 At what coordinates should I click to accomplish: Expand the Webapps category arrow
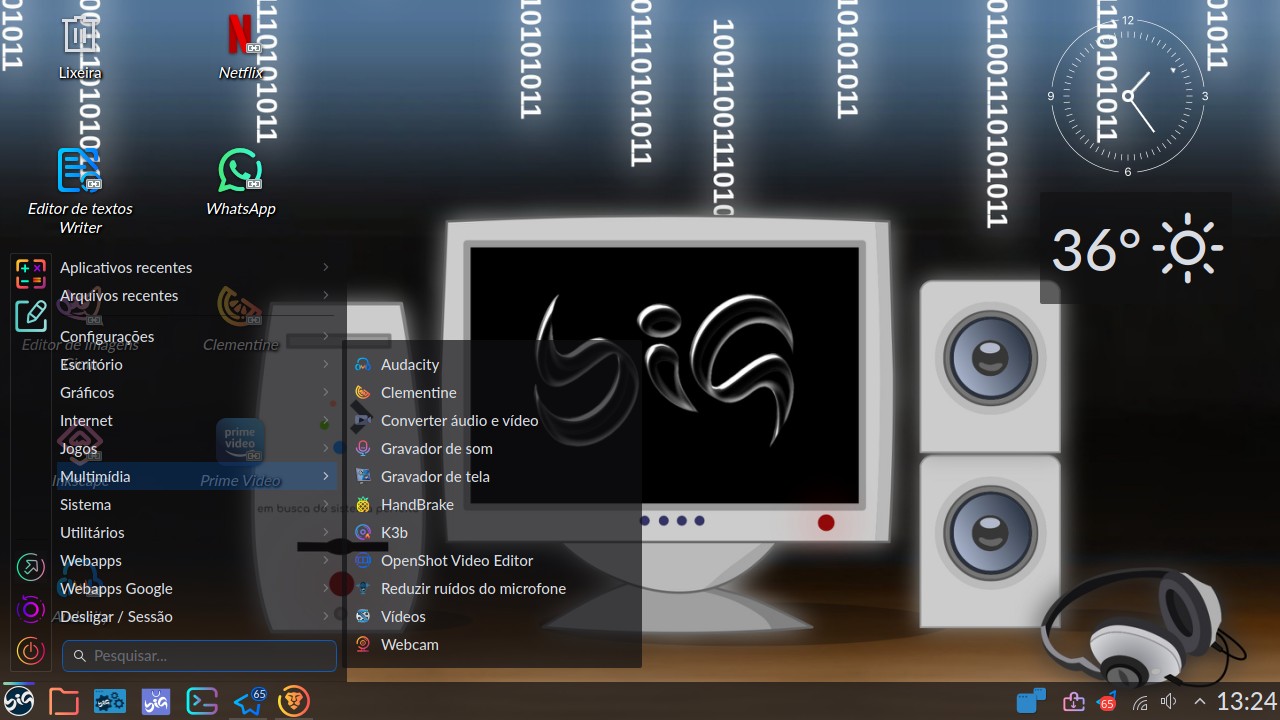(x=326, y=560)
